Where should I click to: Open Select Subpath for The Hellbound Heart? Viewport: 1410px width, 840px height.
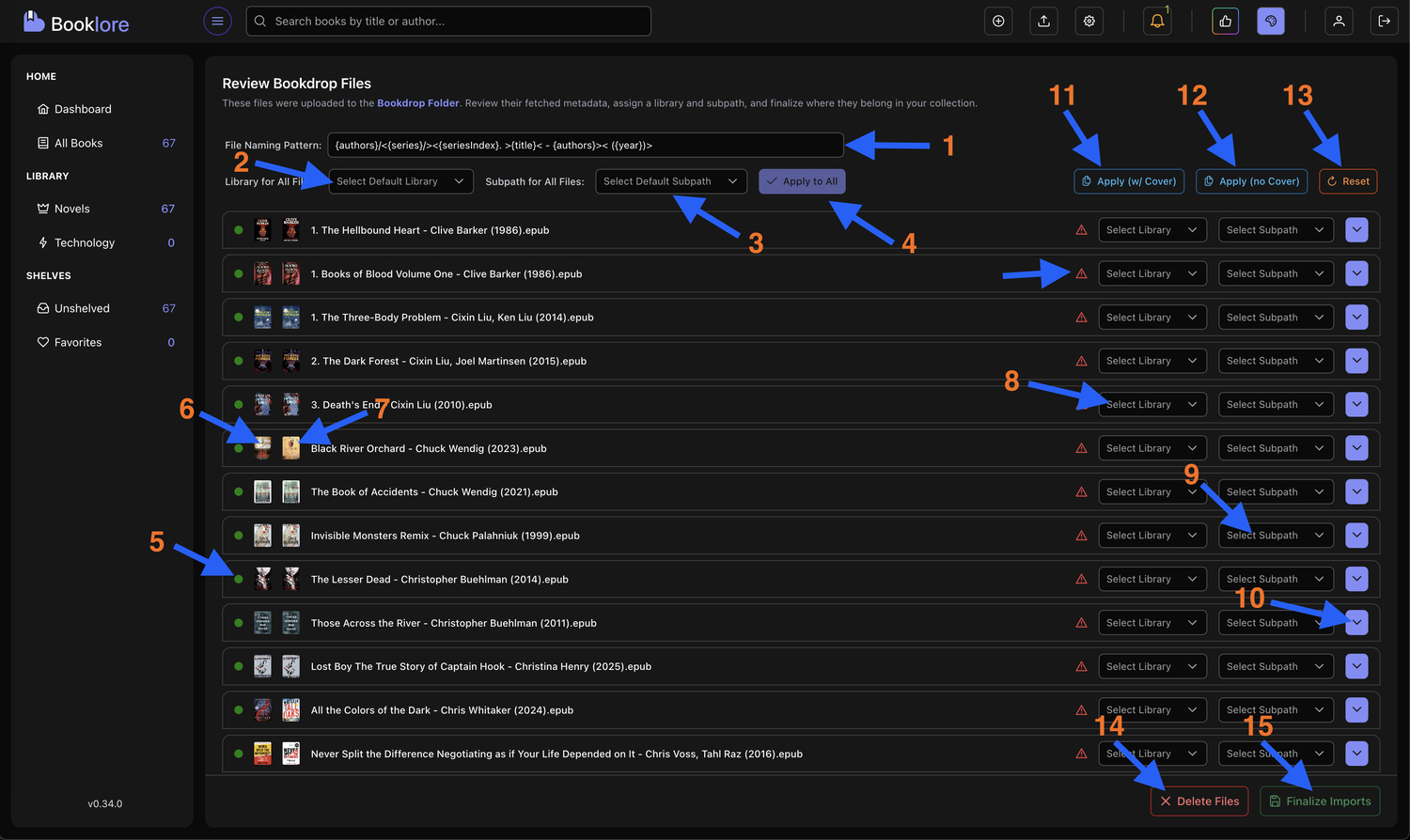tap(1276, 229)
